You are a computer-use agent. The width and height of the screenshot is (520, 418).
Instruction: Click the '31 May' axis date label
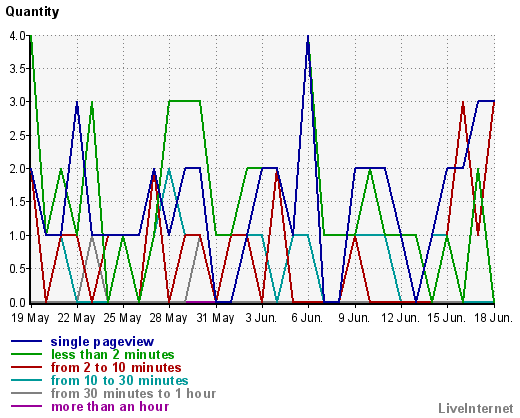(215, 318)
